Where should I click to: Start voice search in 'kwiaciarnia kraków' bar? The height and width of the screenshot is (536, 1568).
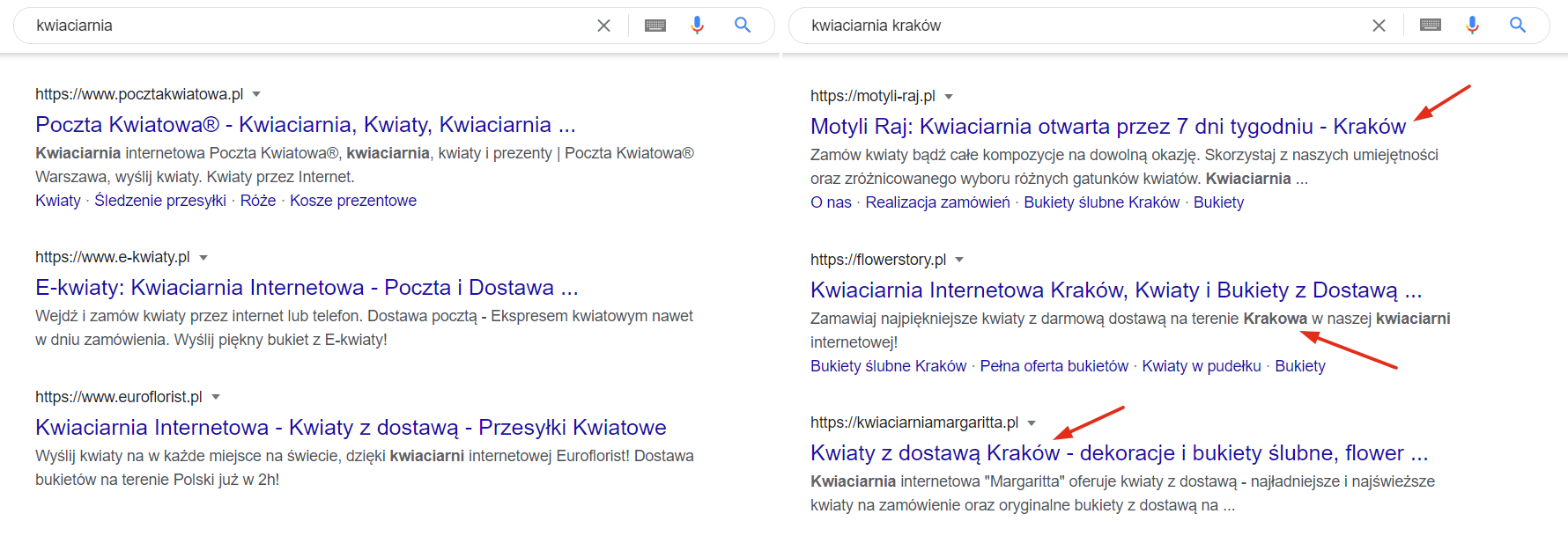[x=1472, y=26]
